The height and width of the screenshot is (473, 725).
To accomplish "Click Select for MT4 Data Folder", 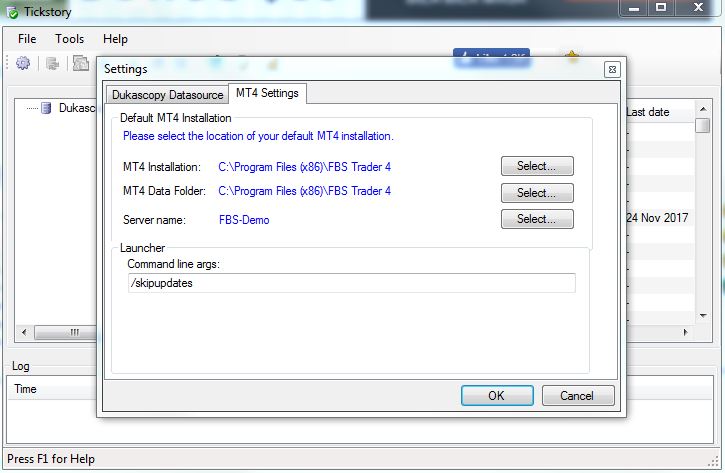I will [537, 193].
